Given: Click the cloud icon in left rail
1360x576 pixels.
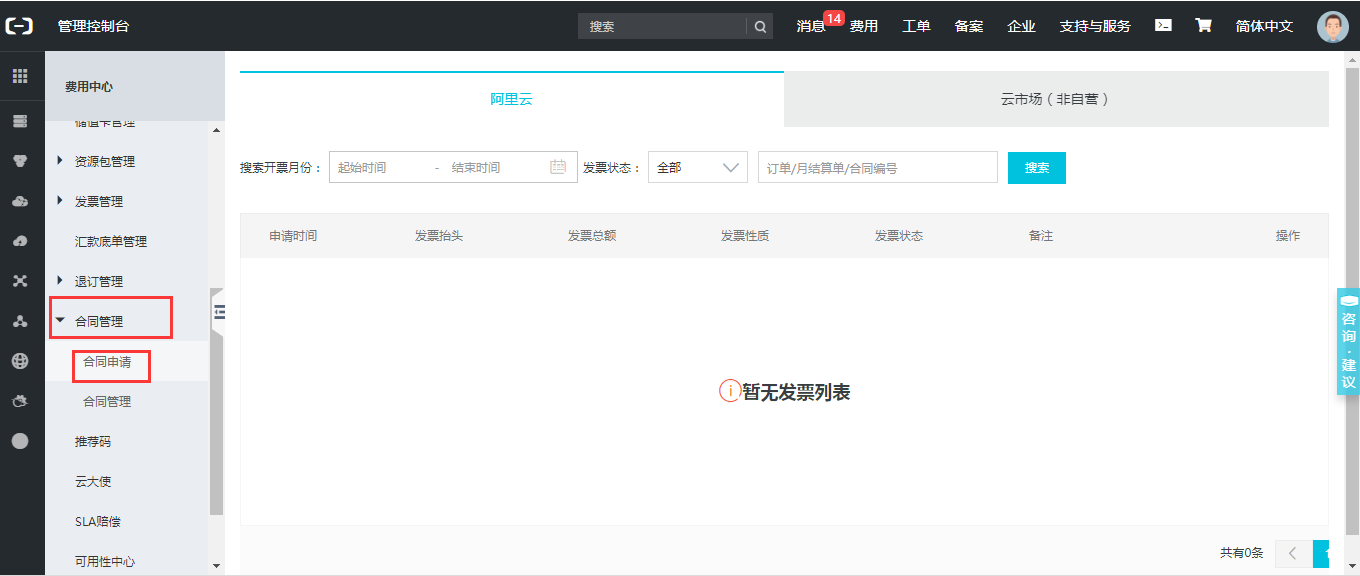Looking at the screenshot, I should (20, 201).
